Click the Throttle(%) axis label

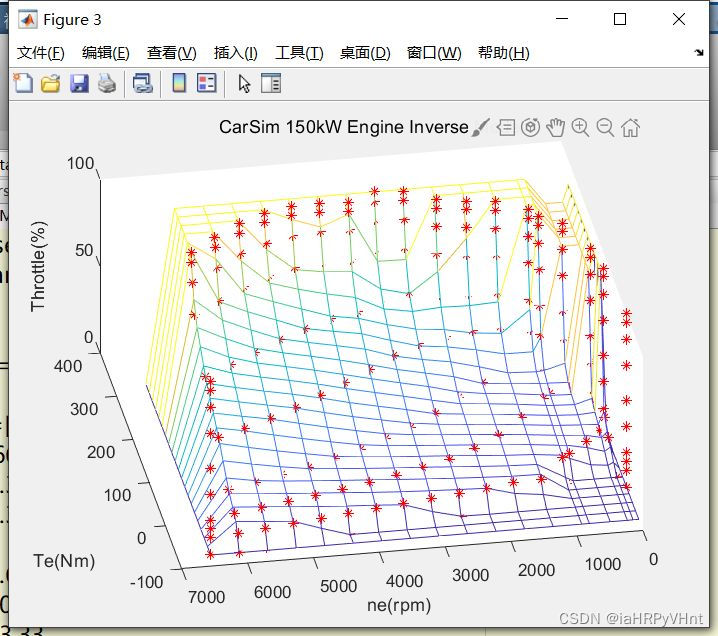coord(38,266)
